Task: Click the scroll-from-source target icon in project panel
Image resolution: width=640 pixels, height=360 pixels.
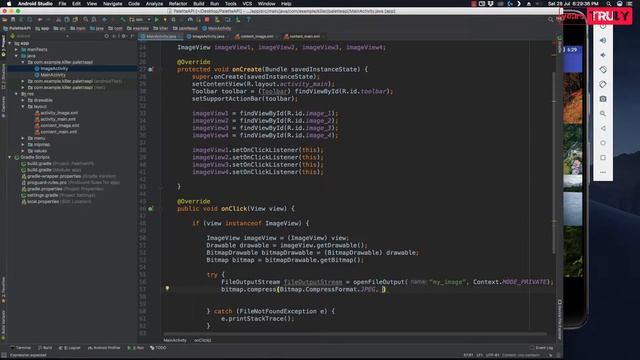Action: pyautogui.click(x=107, y=36)
